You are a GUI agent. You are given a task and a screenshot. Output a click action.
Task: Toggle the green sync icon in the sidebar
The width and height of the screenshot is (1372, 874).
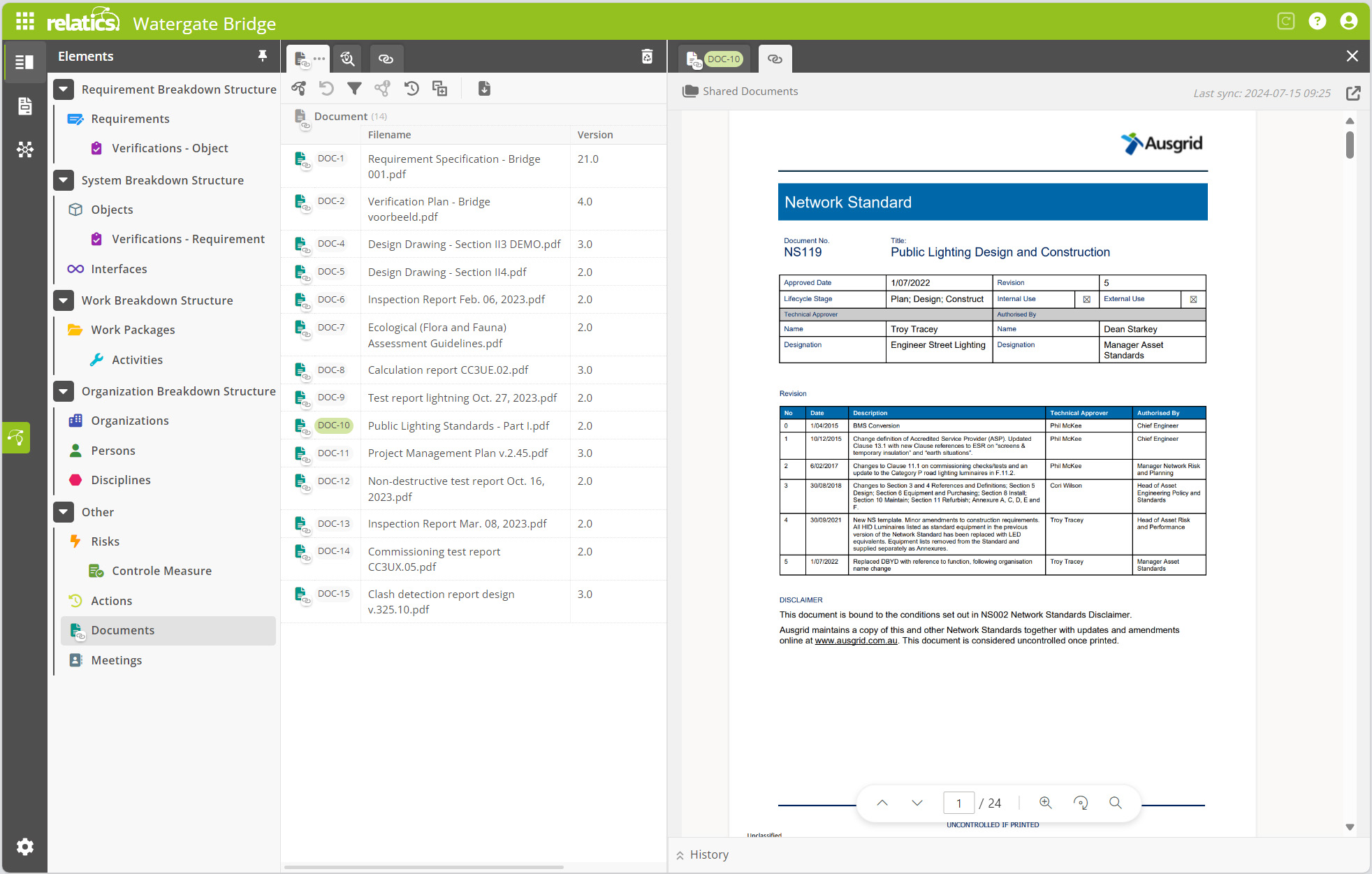pos(15,437)
